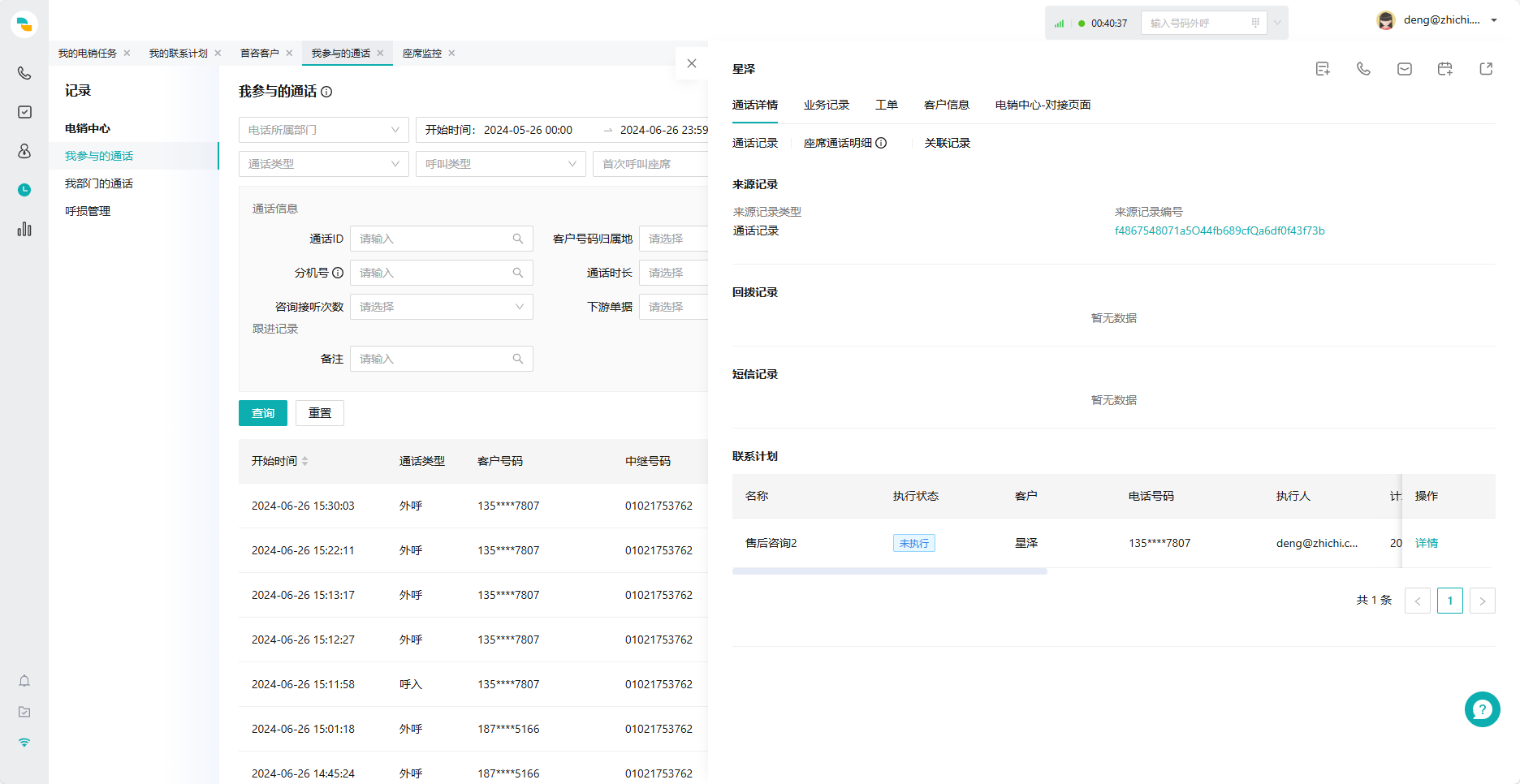This screenshot has height=784, width=1520.
Task: Click the signal strength status icon
Action: [x=1059, y=24]
